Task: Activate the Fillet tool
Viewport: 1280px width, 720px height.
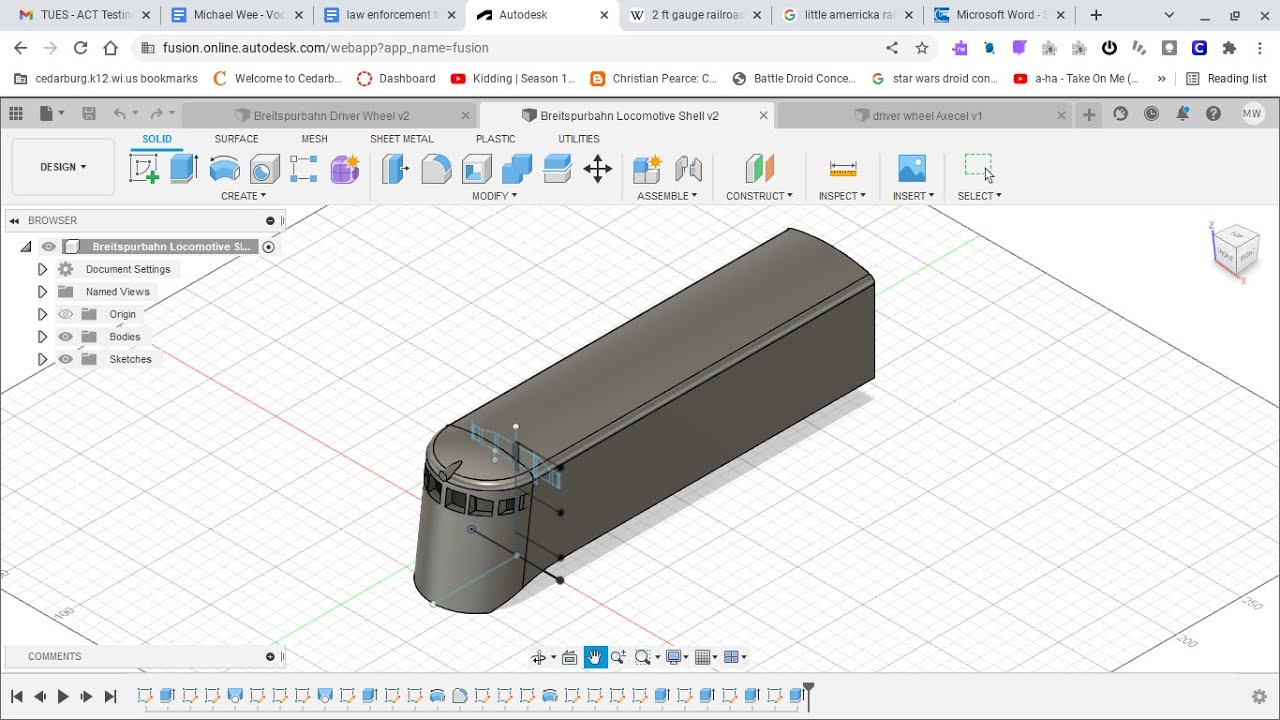Action: coord(436,168)
